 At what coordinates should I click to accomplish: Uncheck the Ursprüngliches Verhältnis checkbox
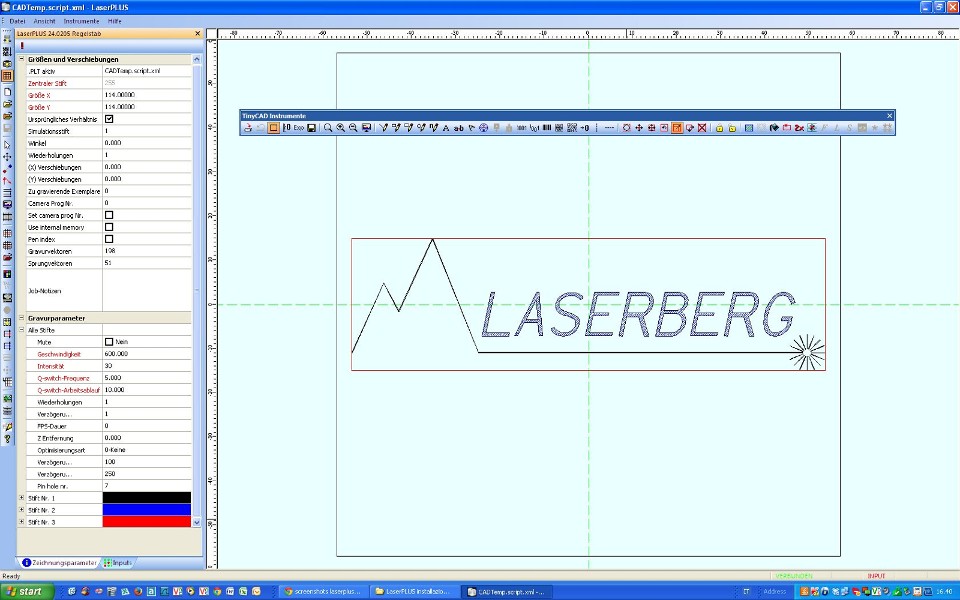point(109,119)
